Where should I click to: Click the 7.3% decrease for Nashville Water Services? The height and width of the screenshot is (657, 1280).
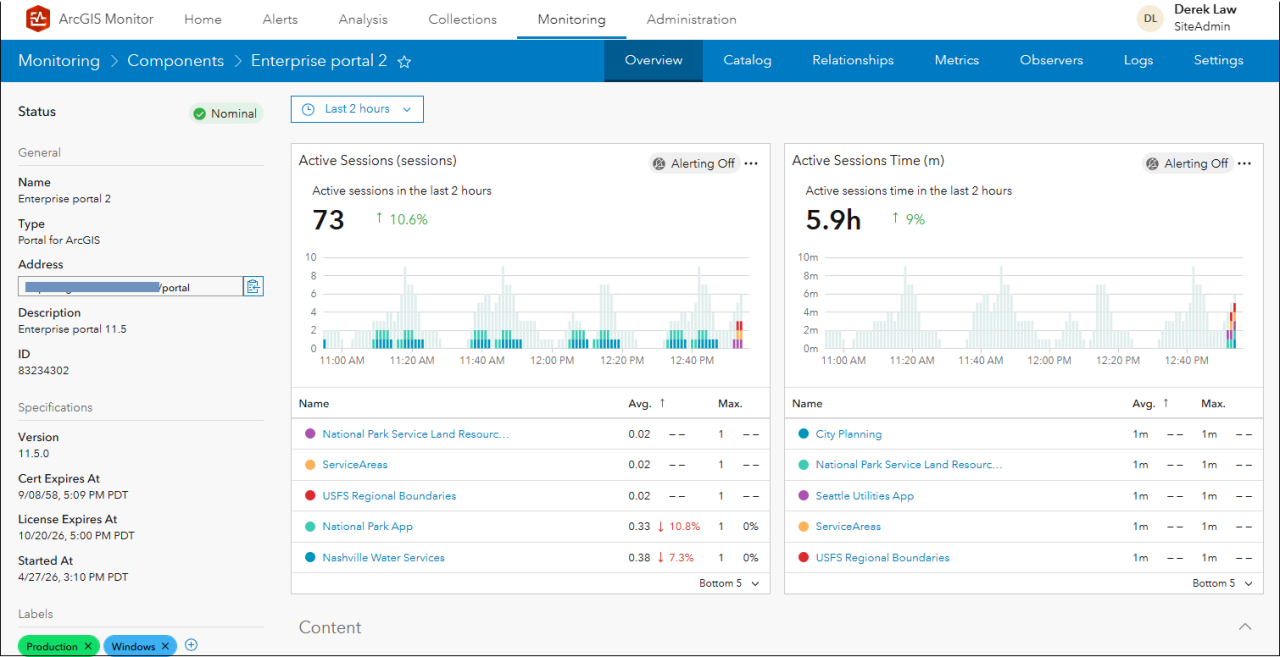(676, 558)
